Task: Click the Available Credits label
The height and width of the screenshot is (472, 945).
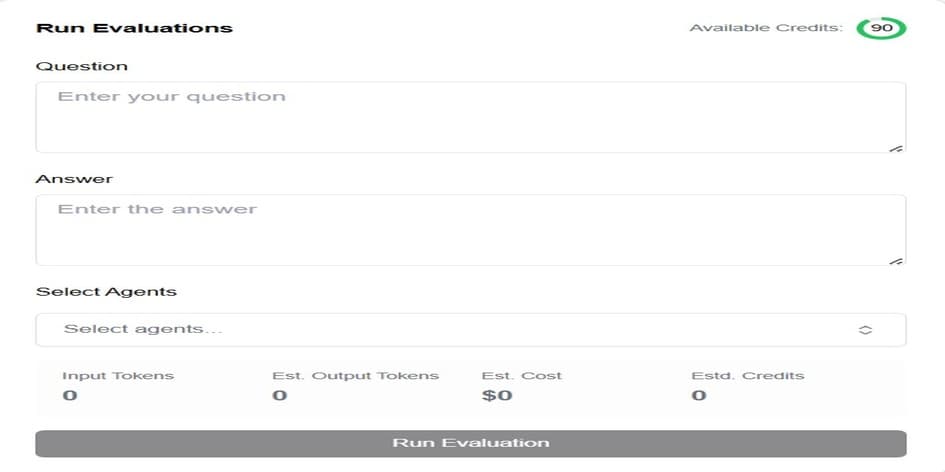Action: [765, 28]
